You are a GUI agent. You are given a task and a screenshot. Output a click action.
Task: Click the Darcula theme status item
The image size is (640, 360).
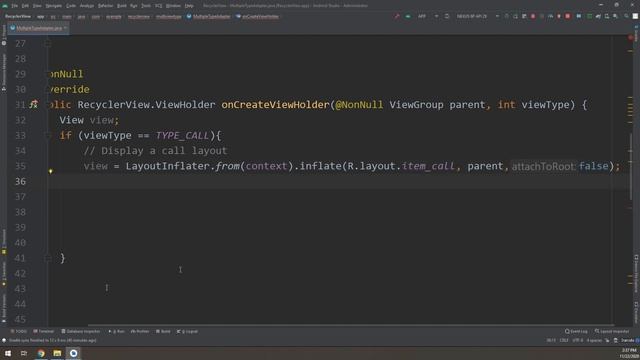pos(627,340)
